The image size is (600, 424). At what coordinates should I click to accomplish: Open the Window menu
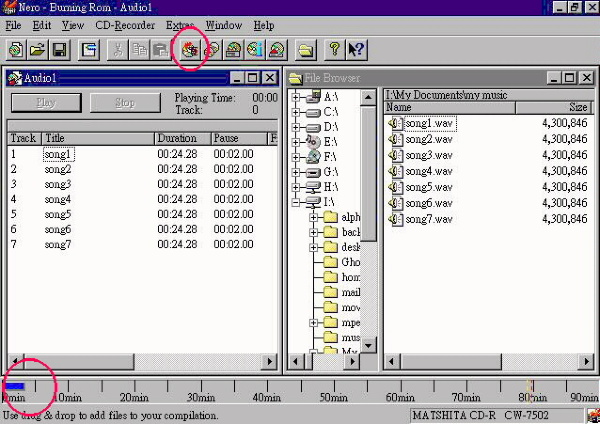coord(224,26)
